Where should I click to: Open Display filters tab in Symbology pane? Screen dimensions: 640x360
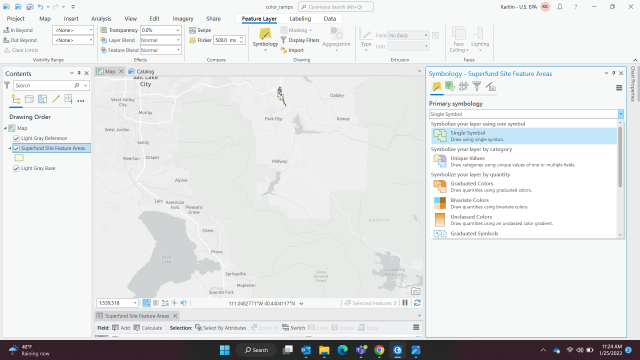[x=477, y=87]
